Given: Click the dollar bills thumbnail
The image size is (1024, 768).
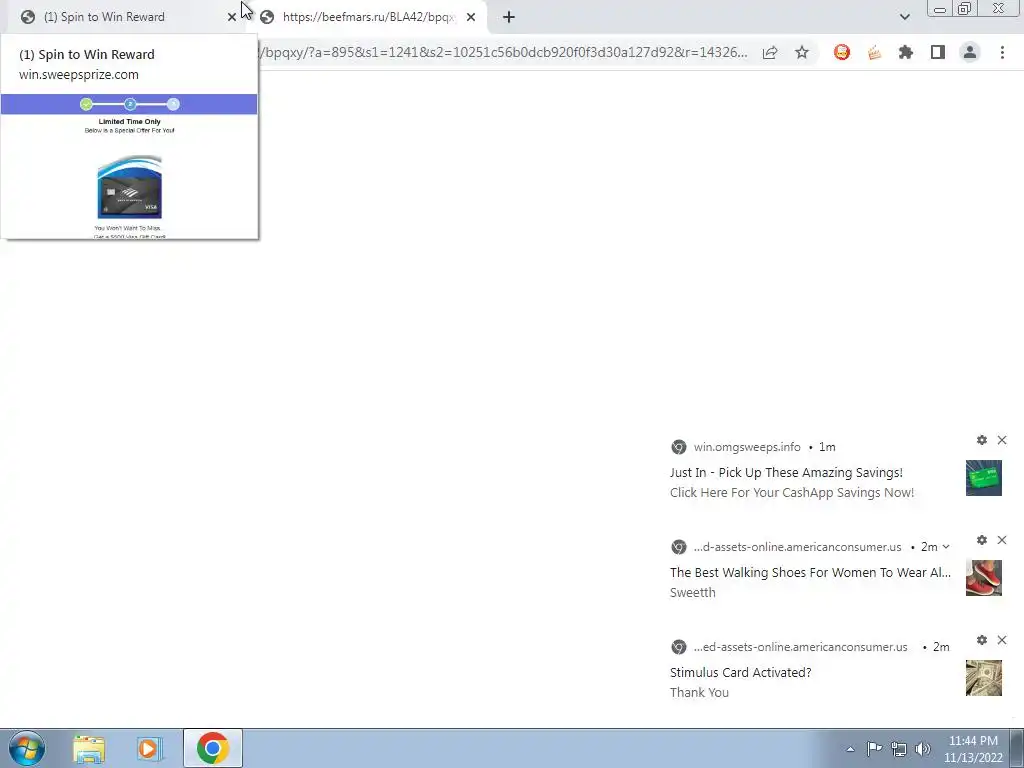Looking at the screenshot, I should [x=984, y=678].
